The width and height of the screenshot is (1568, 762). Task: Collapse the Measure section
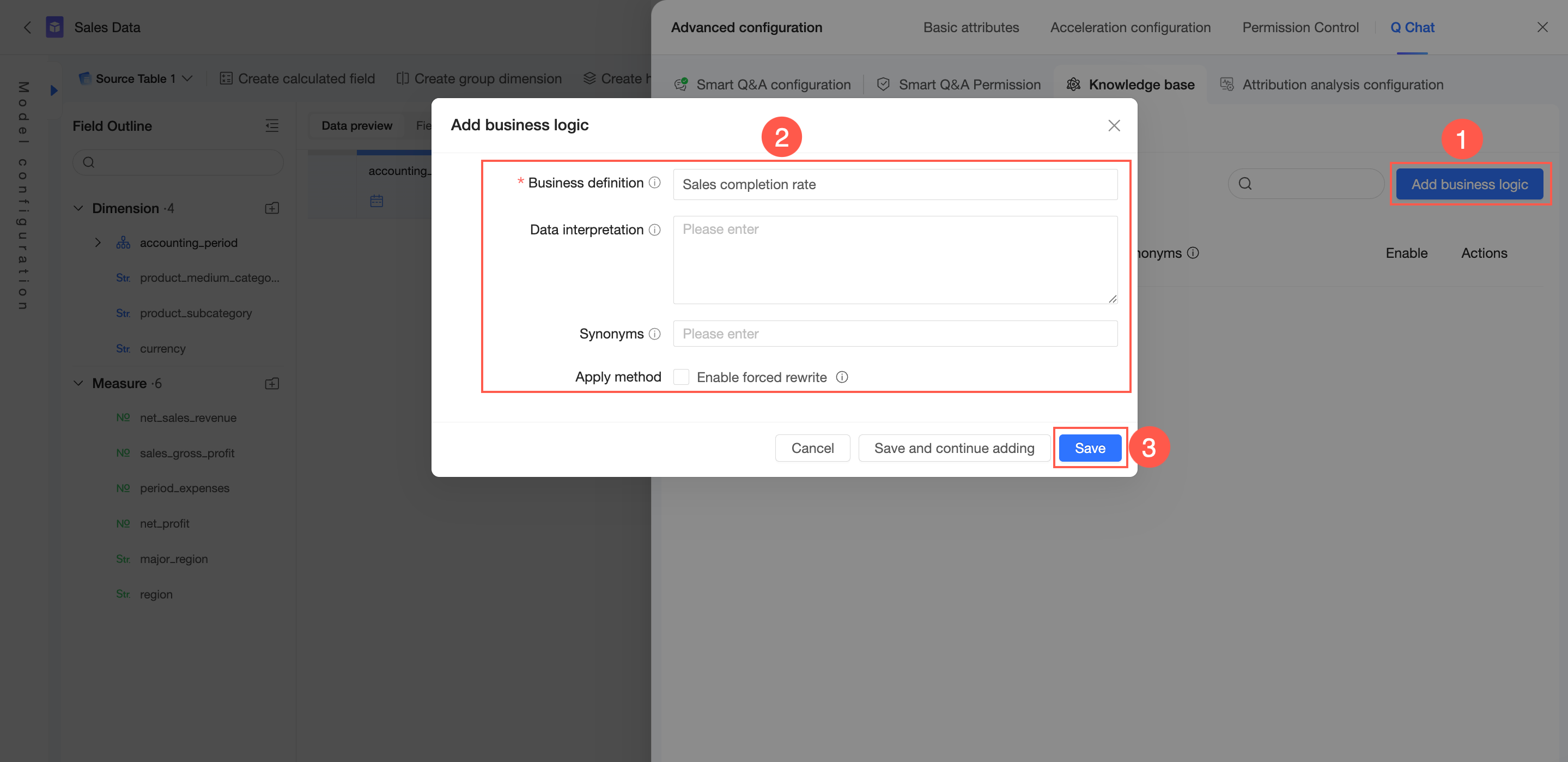tap(78, 384)
